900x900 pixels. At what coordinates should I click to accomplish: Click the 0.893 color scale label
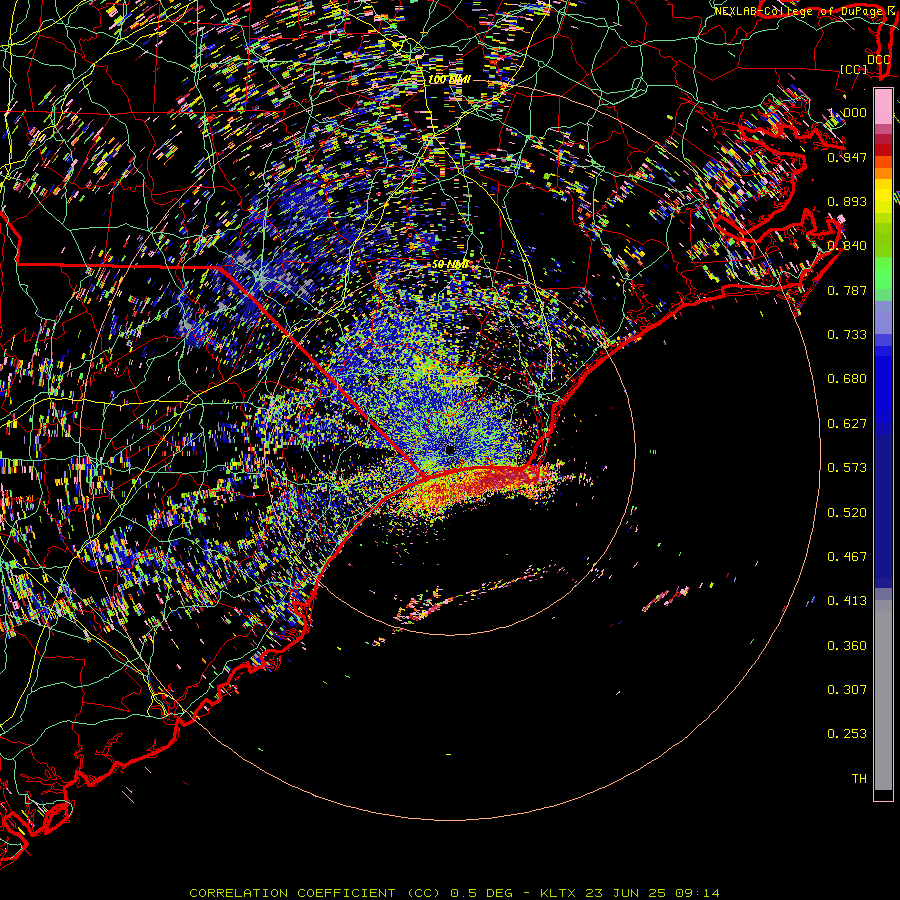click(x=847, y=201)
